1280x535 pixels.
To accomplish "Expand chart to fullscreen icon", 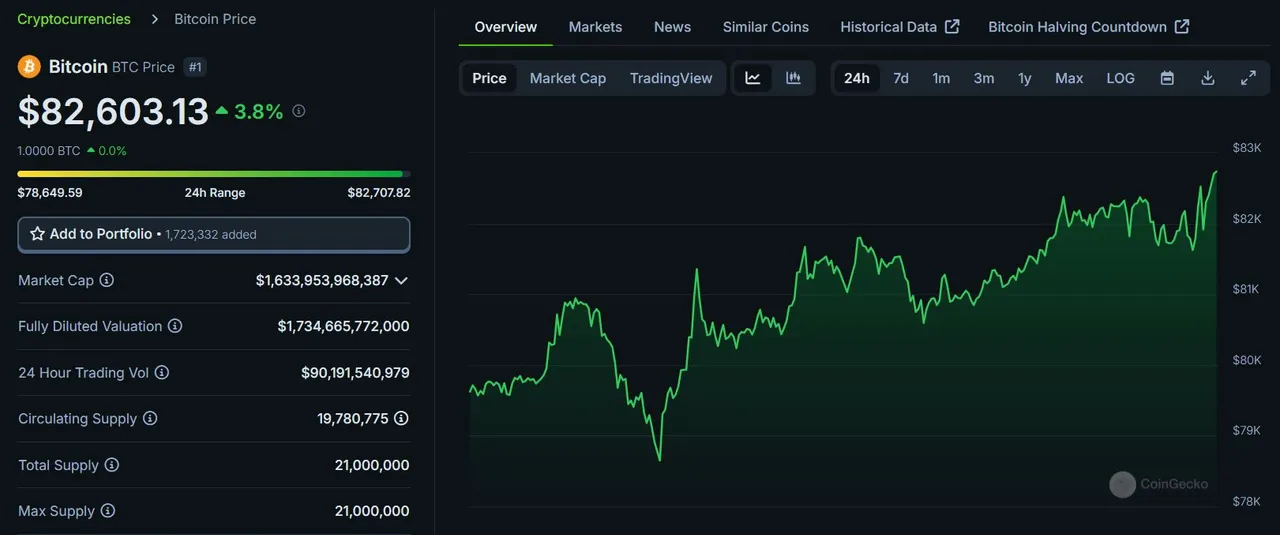I will click(x=1248, y=78).
